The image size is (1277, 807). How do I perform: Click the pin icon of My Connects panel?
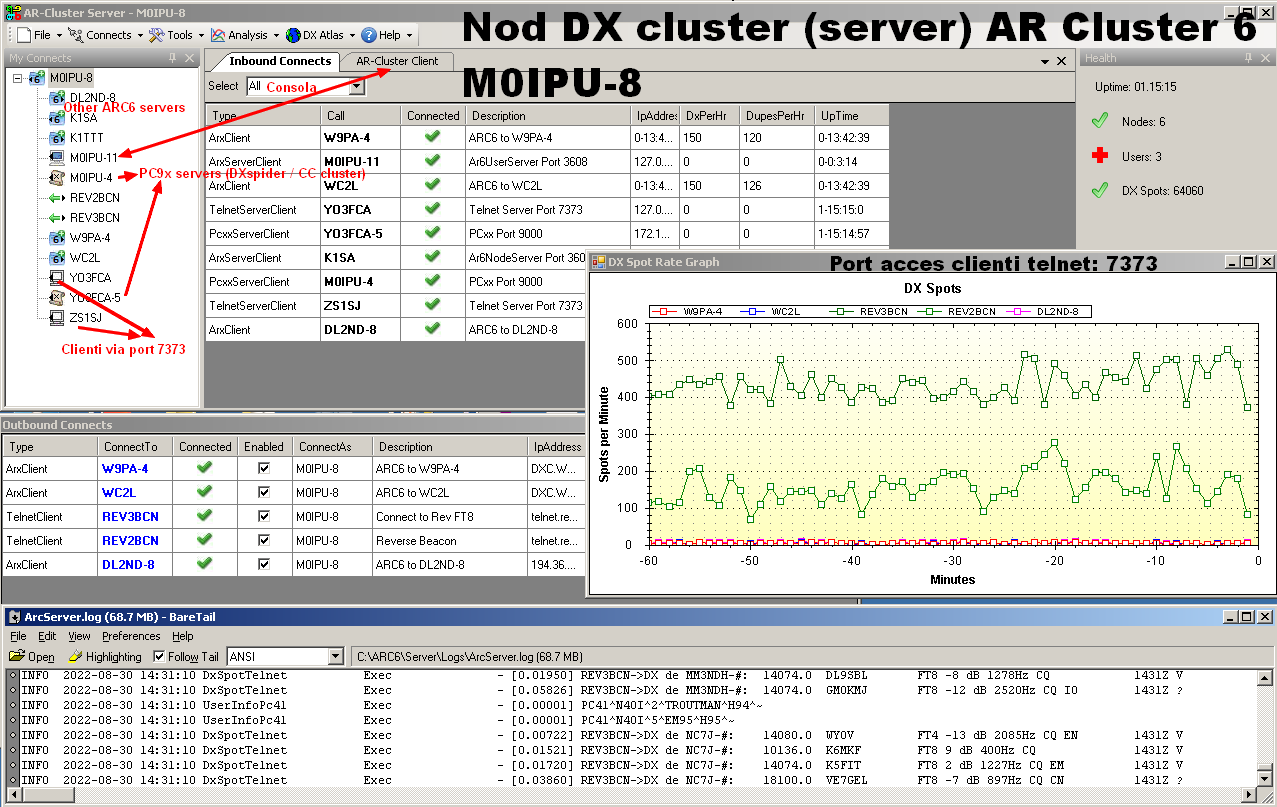tap(171, 58)
